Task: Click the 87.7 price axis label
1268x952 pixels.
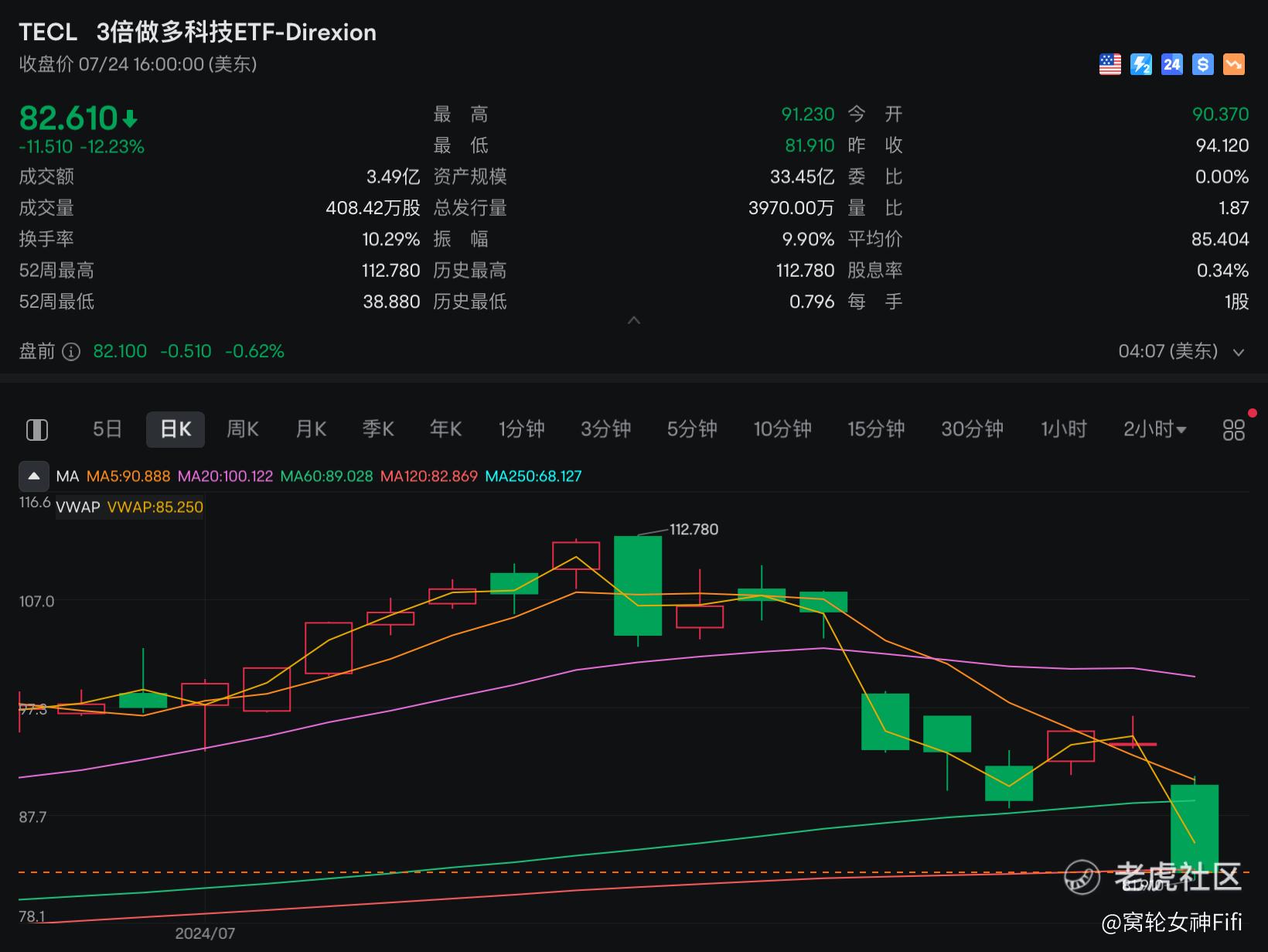Action: point(33,817)
